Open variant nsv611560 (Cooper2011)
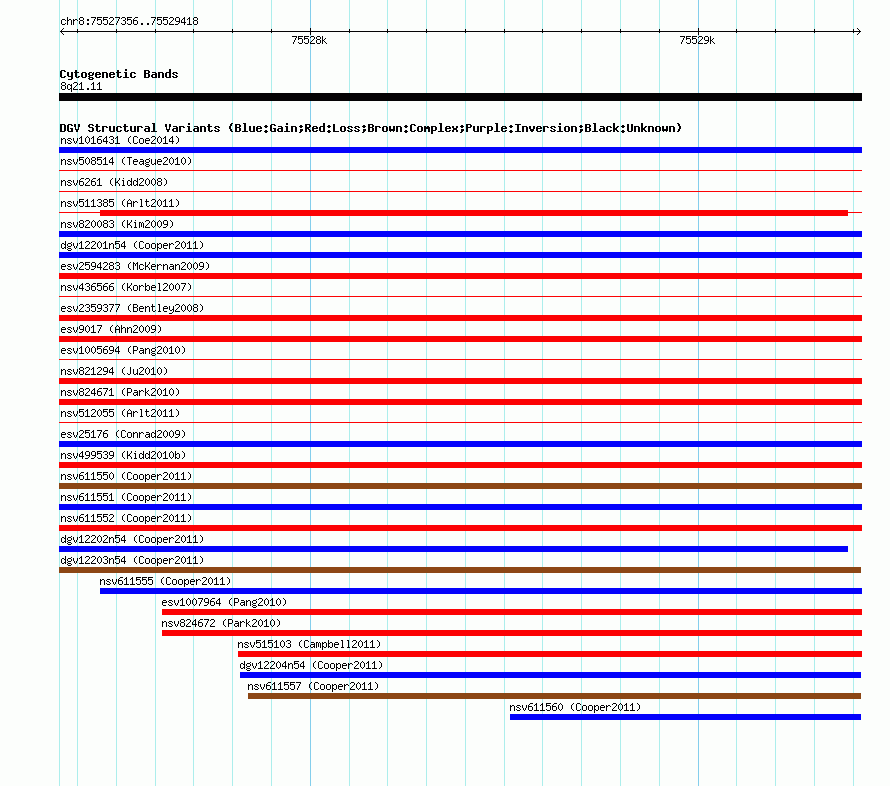This screenshot has width=890, height=786. pyautogui.click(x=575, y=707)
